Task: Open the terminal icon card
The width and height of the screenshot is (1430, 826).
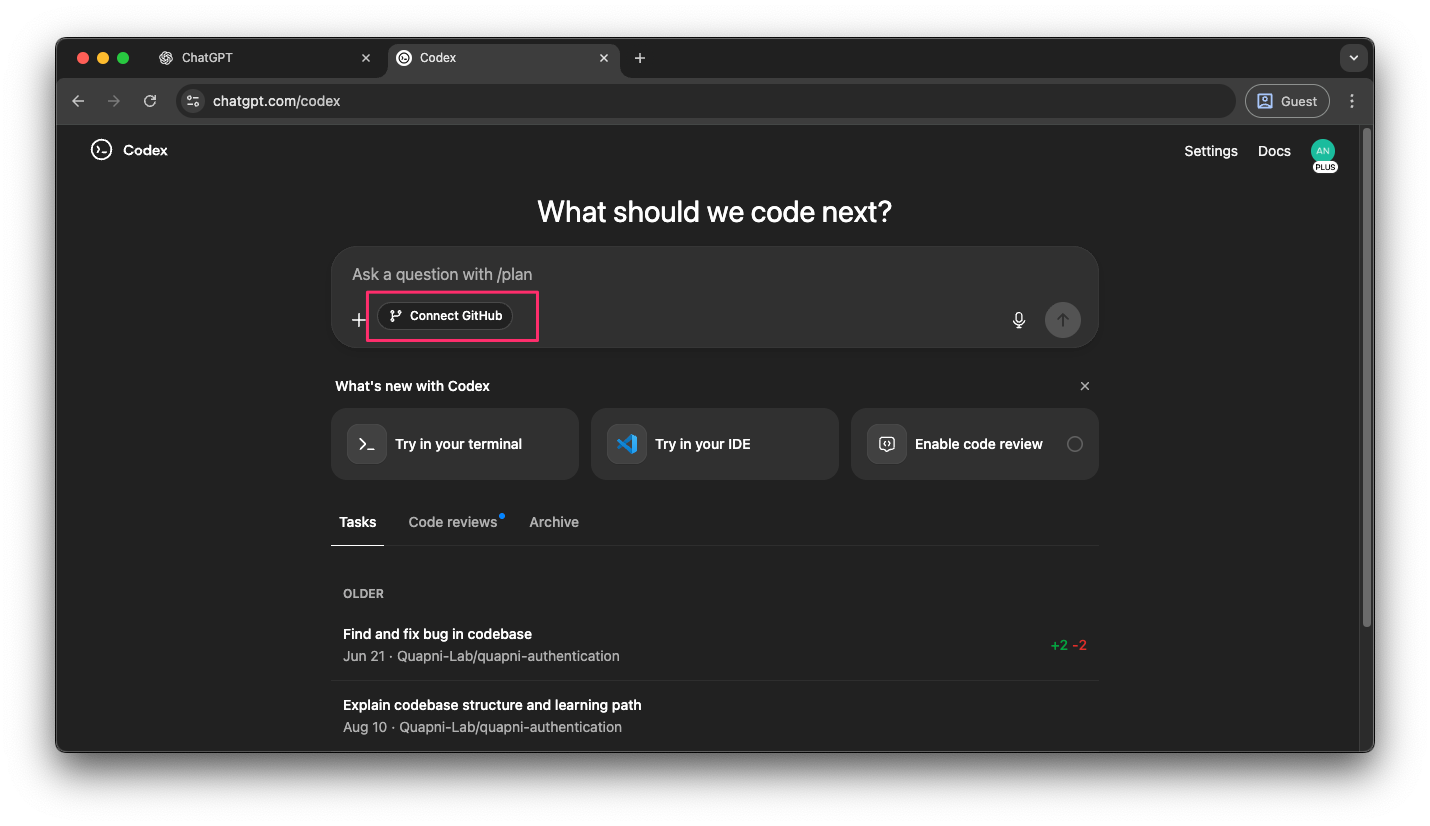Action: [x=367, y=444]
